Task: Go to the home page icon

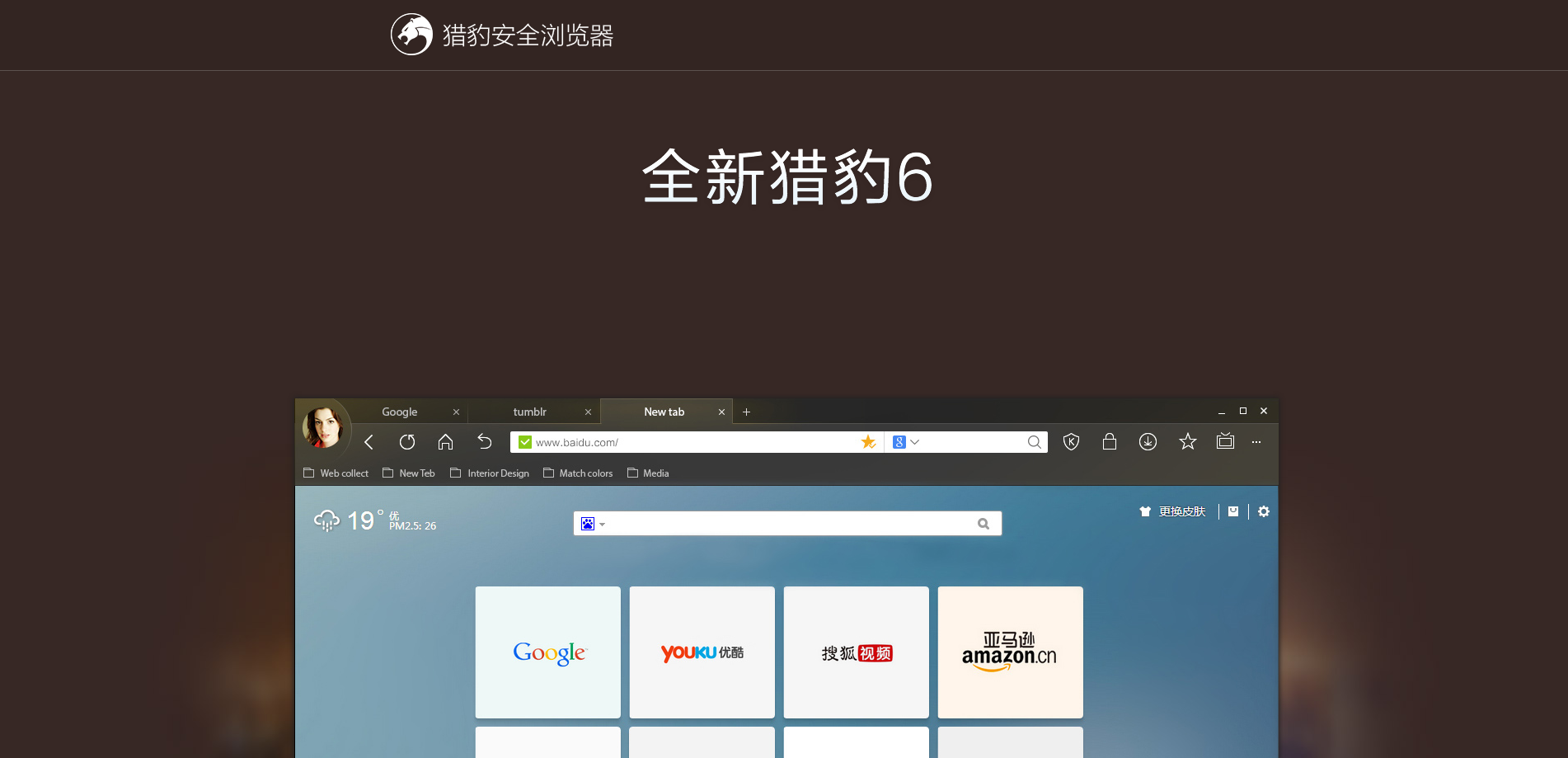Action: (445, 442)
